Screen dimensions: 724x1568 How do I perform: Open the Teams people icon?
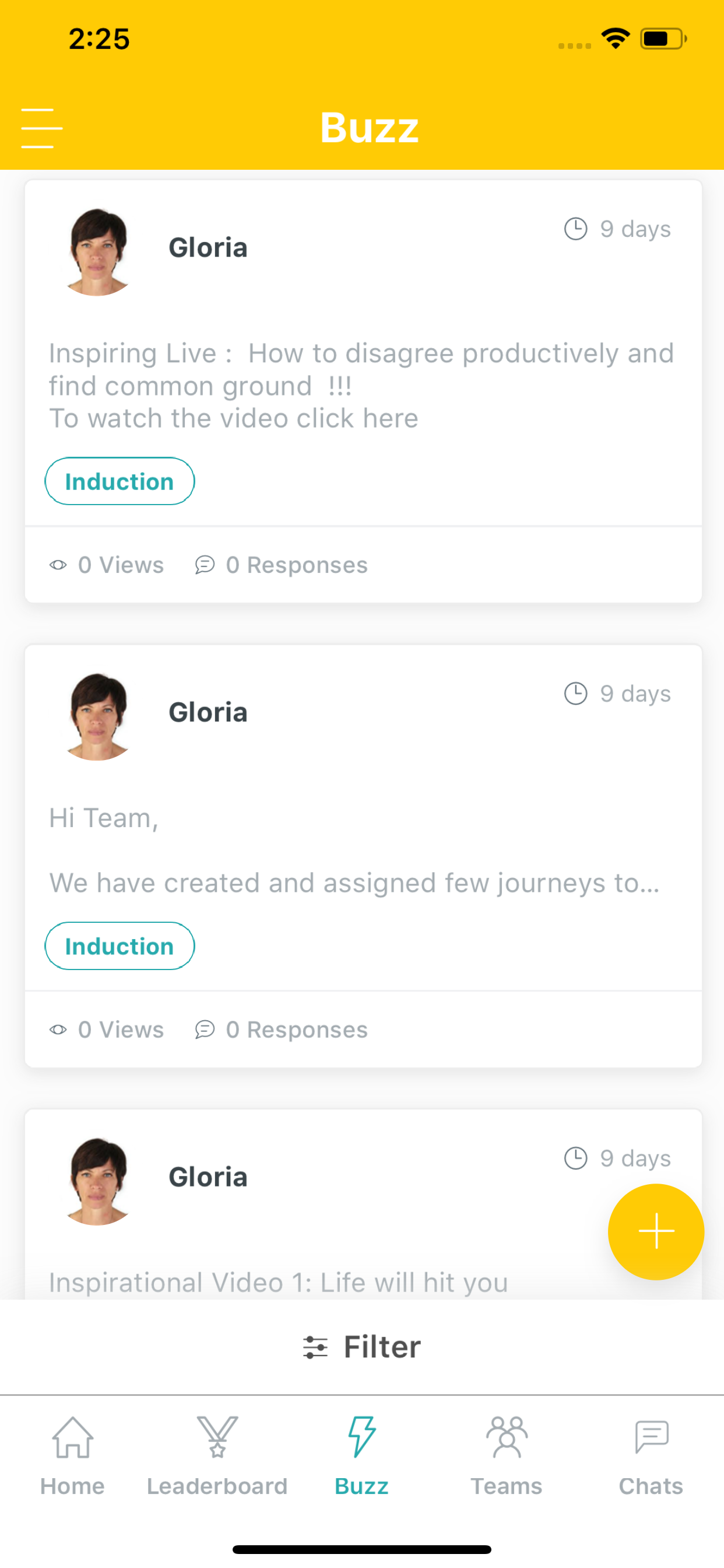(x=506, y=1437)
